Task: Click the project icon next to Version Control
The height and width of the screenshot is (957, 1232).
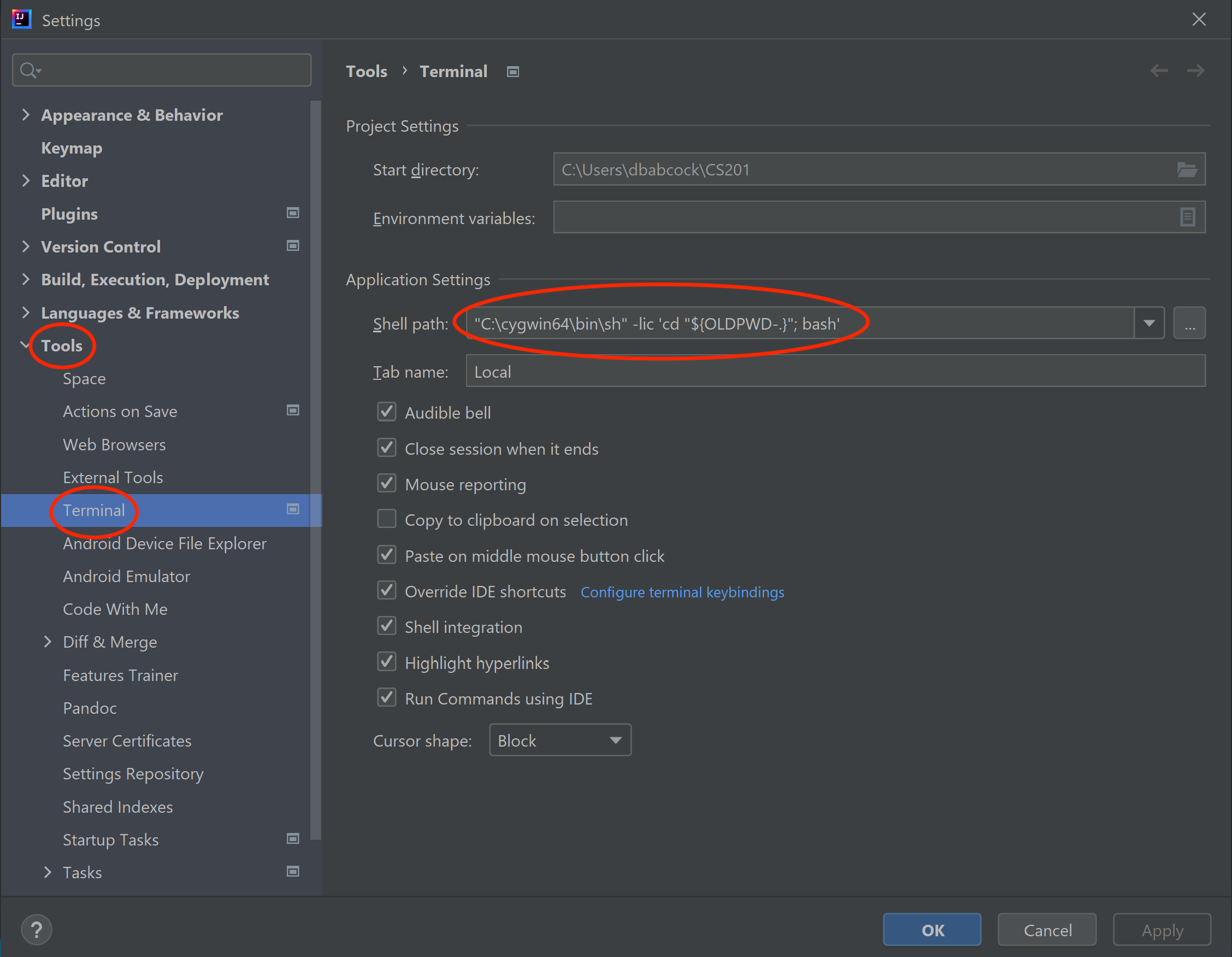Action: (293, 245)
